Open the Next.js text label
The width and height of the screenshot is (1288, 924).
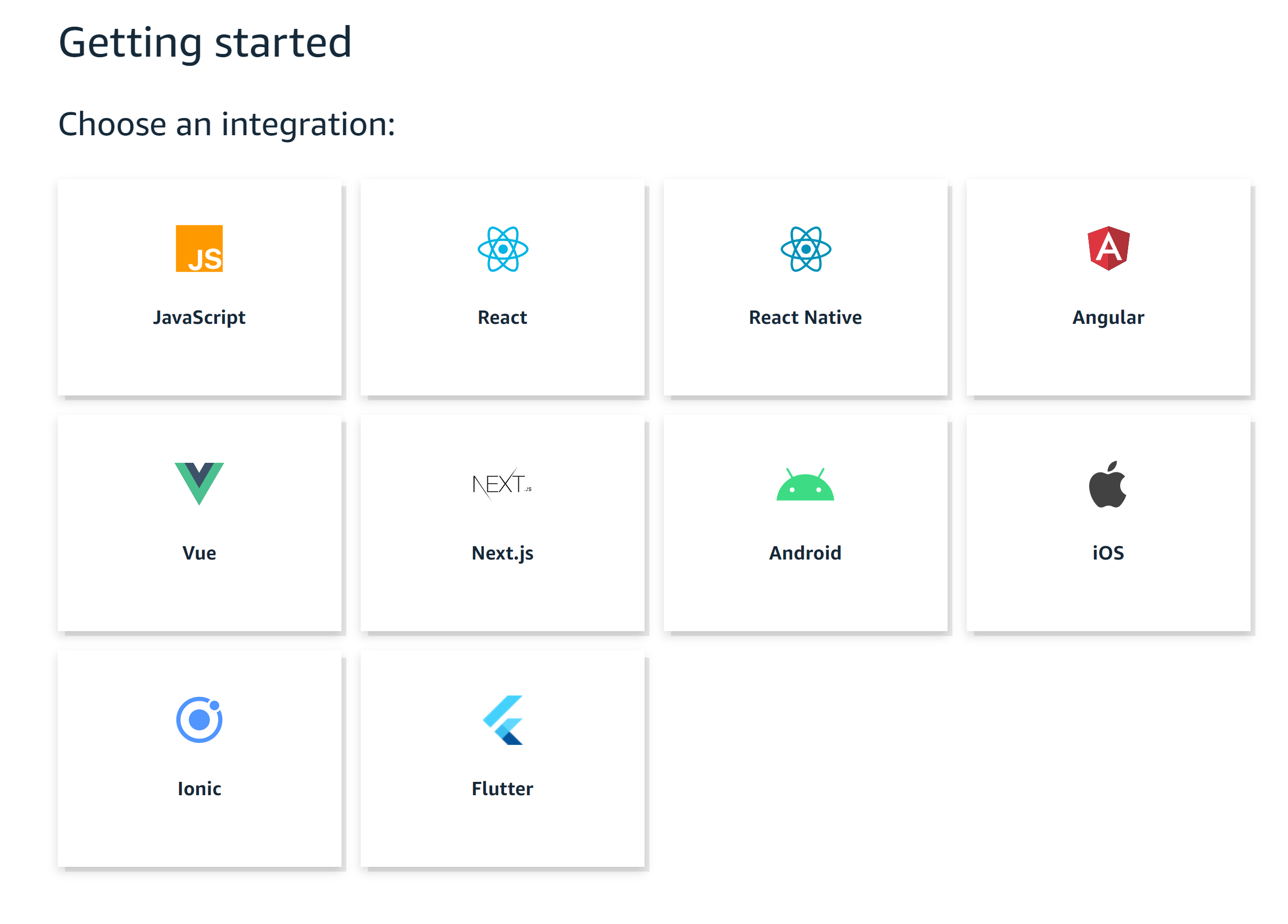pos(502,553)
